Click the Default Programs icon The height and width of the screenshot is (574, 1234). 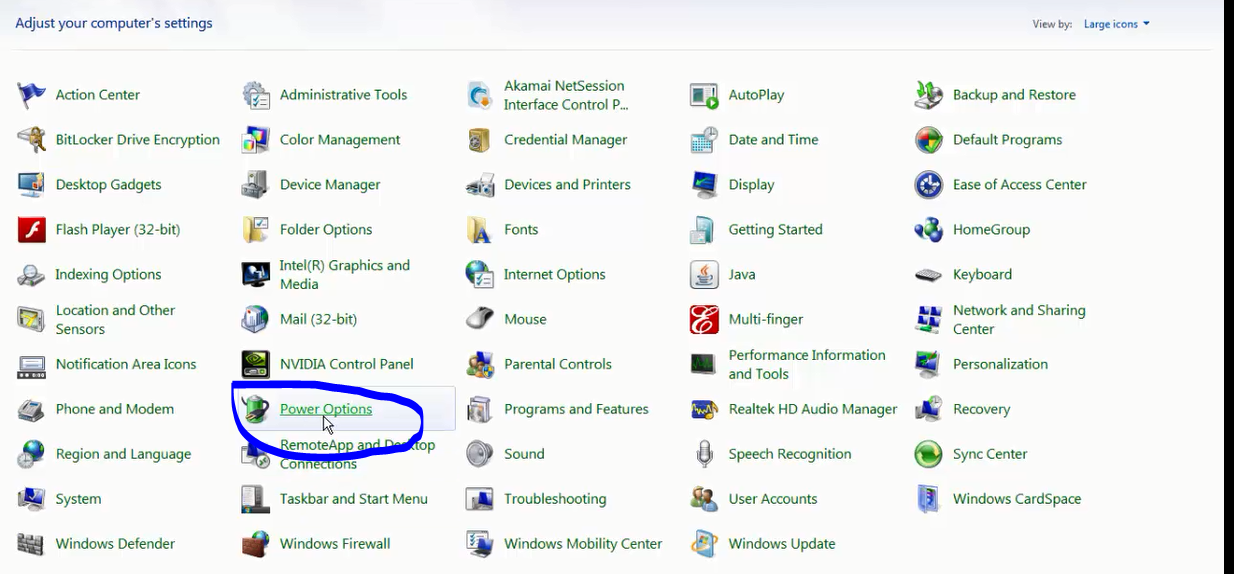tap(929, 140)
